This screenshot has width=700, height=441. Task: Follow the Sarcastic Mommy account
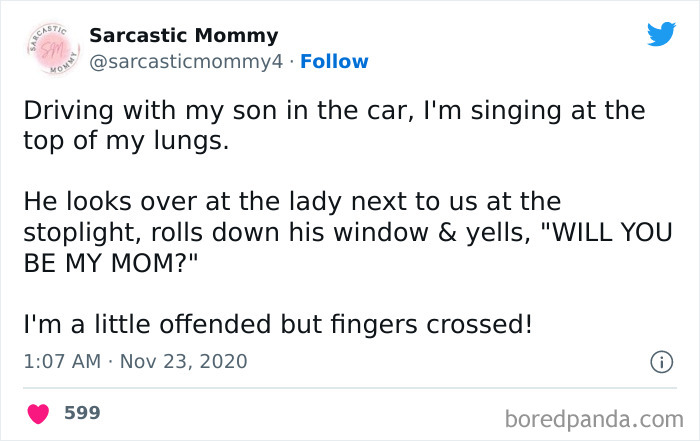[x=336, y=62]
